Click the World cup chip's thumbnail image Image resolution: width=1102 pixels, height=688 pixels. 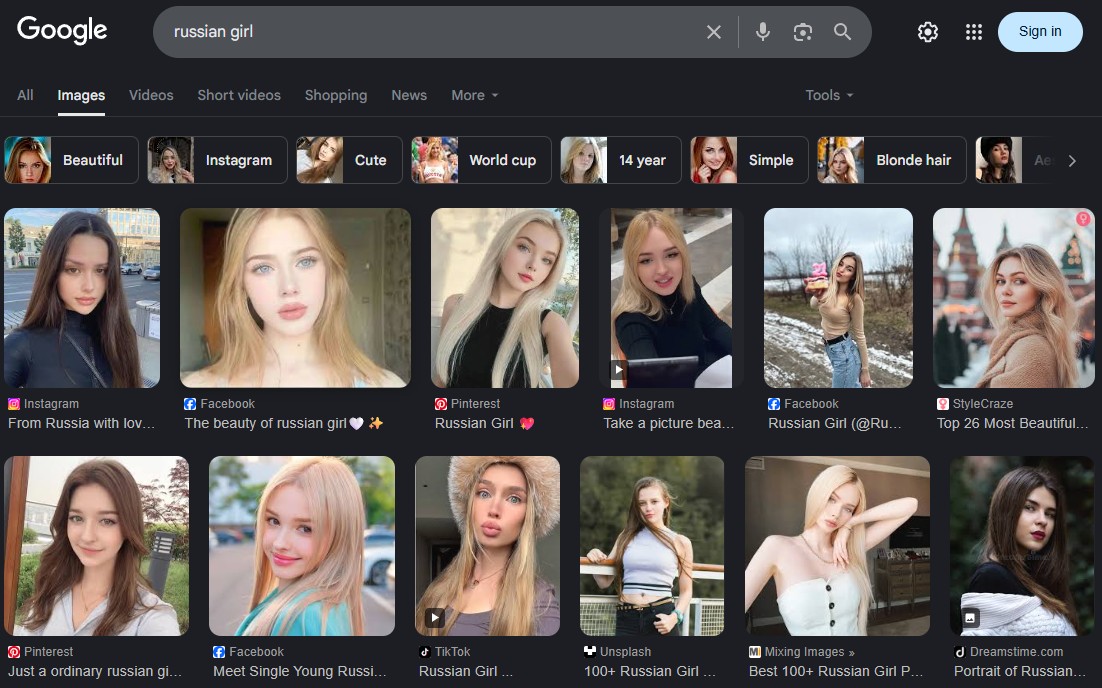coord(435,160)
